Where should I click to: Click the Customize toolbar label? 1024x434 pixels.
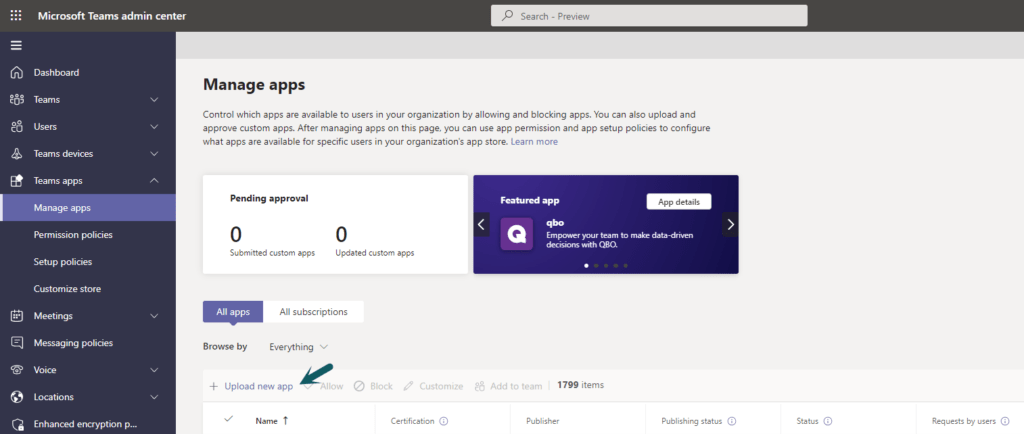pos(441,386)
